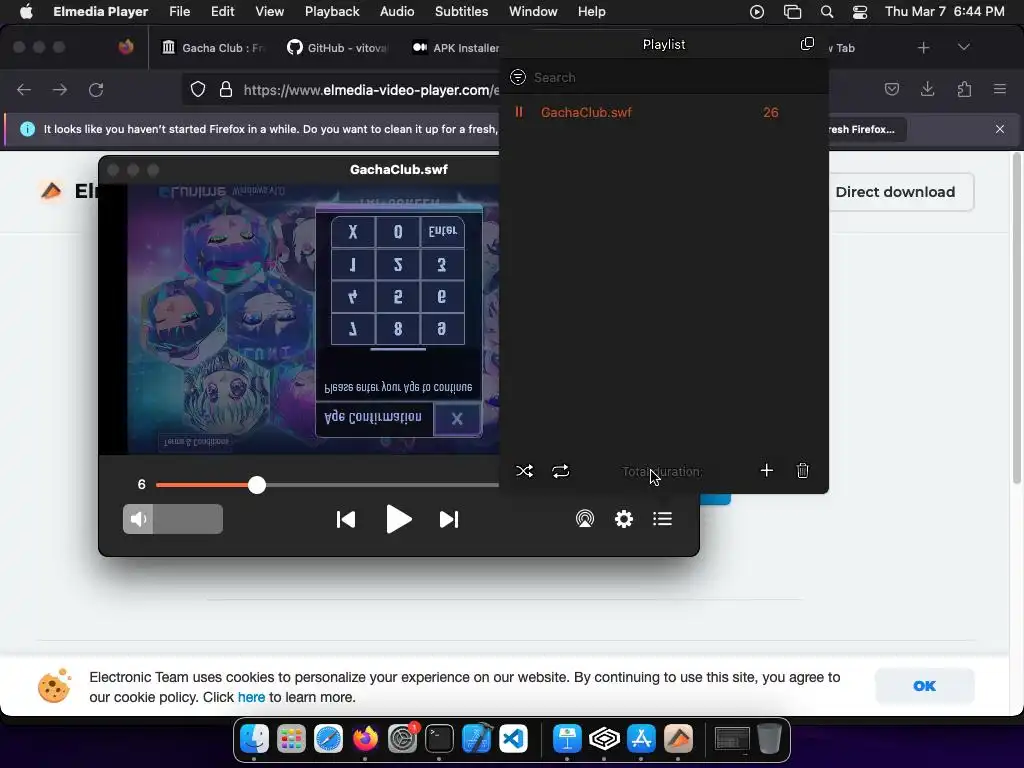The image size is (1024, 768).
Task: Open Pocket save icon in Firefox
Action: (891, 89)
